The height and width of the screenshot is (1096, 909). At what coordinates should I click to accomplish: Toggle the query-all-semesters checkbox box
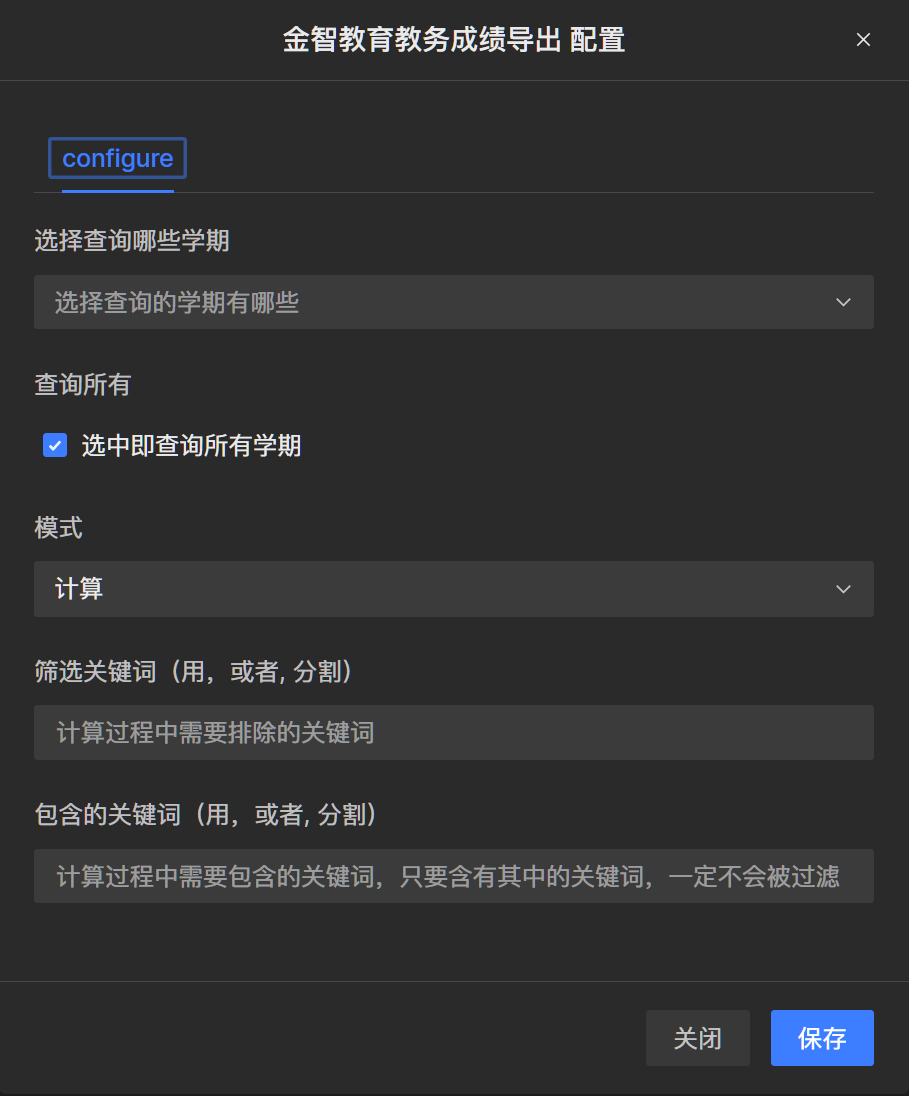click(55, 445)
